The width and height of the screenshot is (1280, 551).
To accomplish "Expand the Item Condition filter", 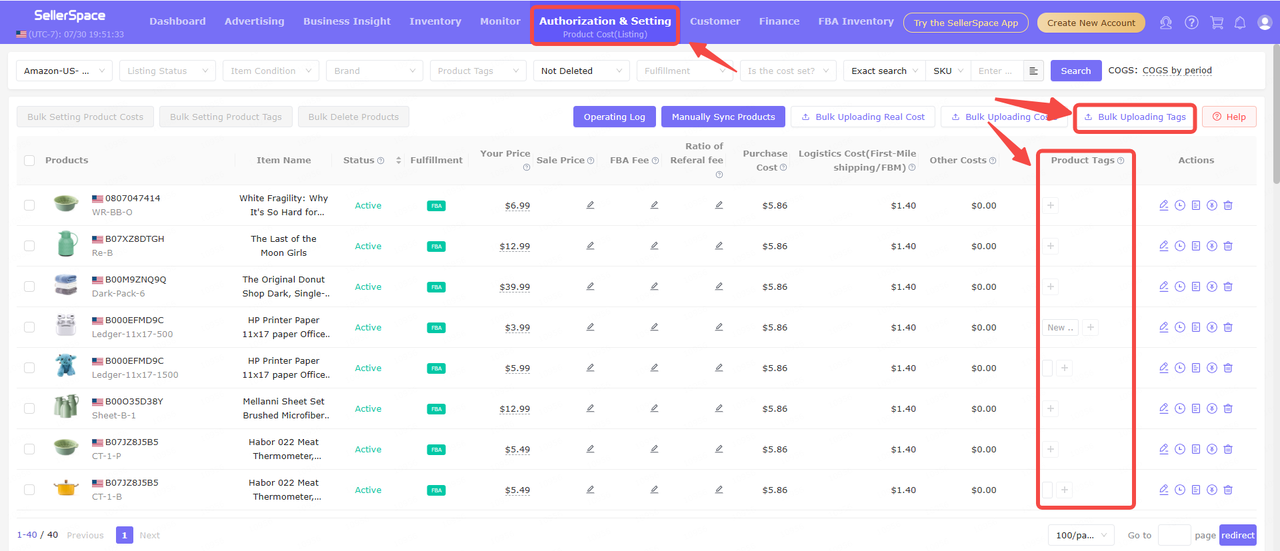I will [x=271, y=71].
